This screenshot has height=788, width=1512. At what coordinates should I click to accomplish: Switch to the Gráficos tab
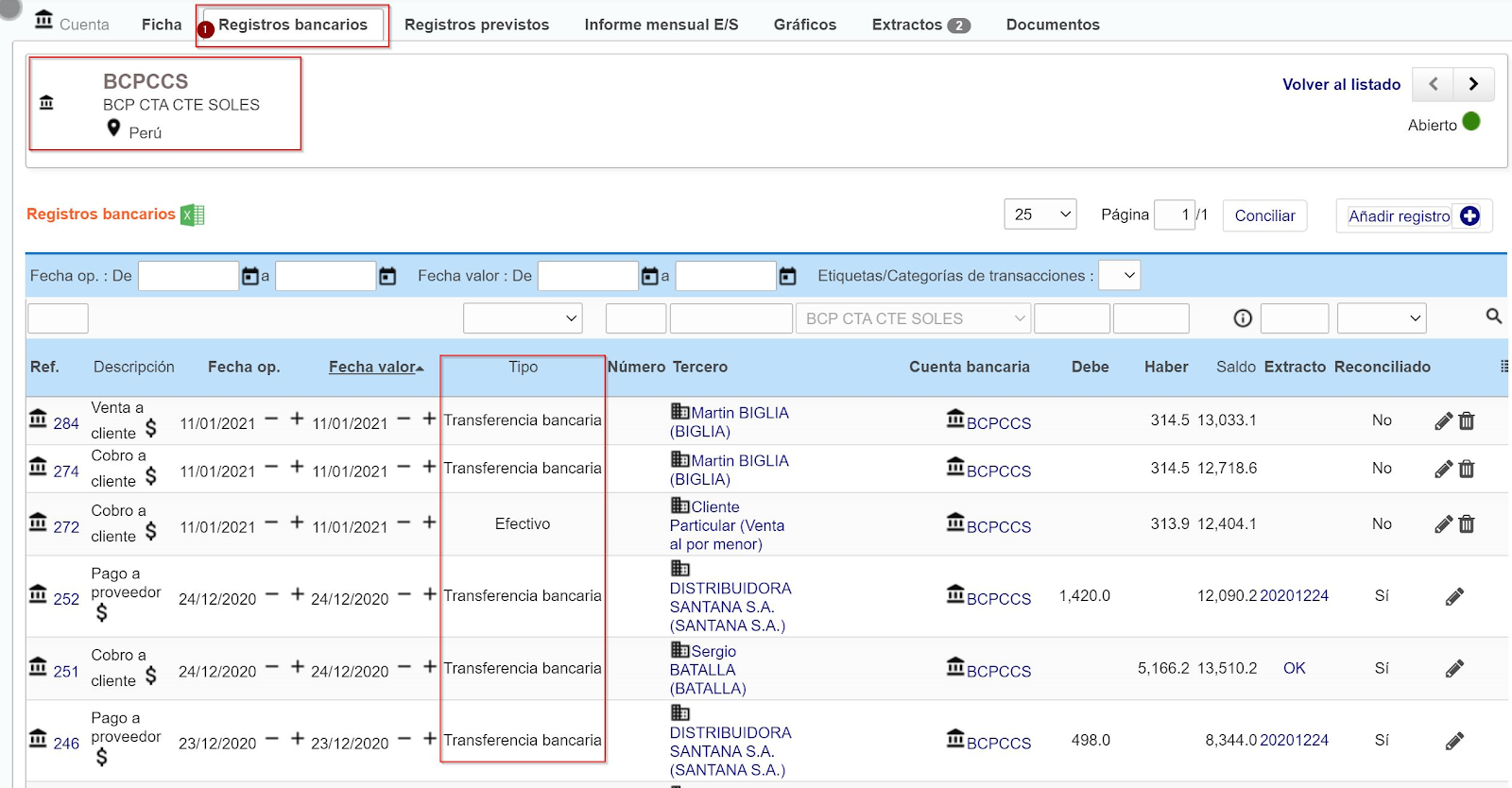[805, 25]
